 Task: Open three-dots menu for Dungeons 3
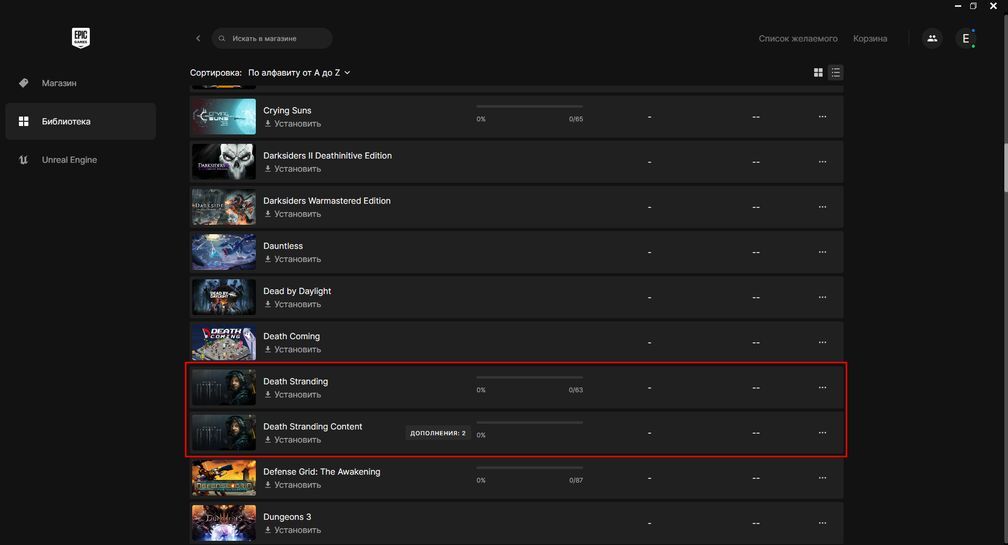[822, 523]
